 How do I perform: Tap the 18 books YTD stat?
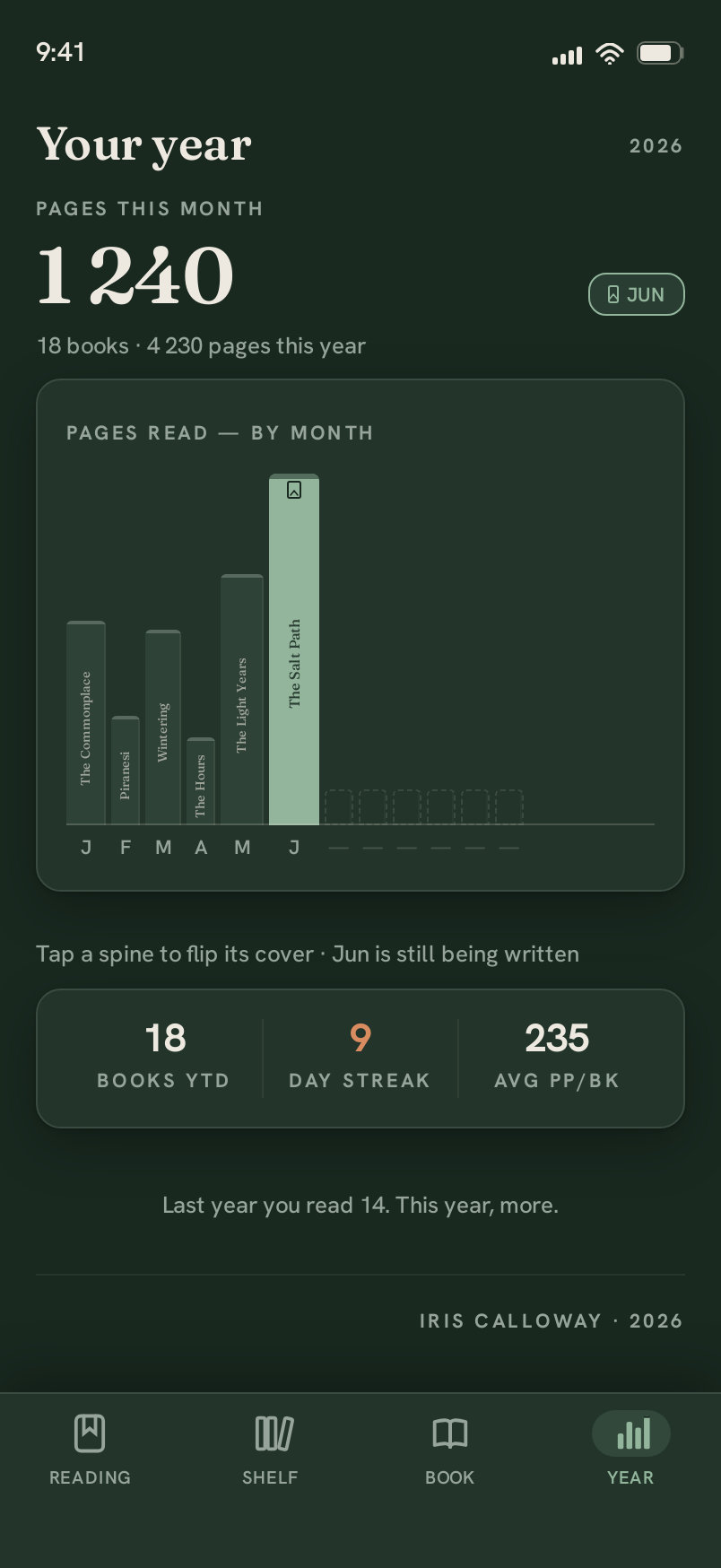point(164,1058)
